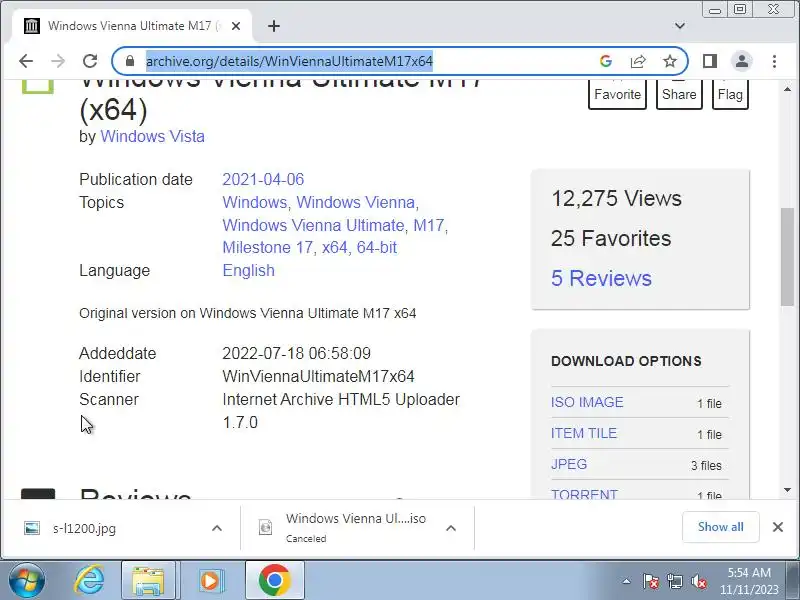The width and height of the screenshot is (800, 600).
Task: Click the page scrollbar up arrow
Action: [x=787, y=89]
